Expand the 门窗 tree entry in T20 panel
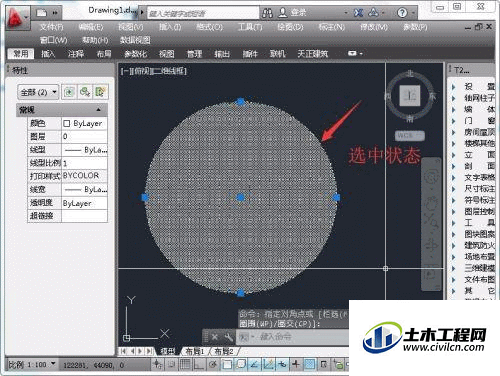The height and width of the screenshot is (376, 500). pyautogui.click(x=453, y=121)
